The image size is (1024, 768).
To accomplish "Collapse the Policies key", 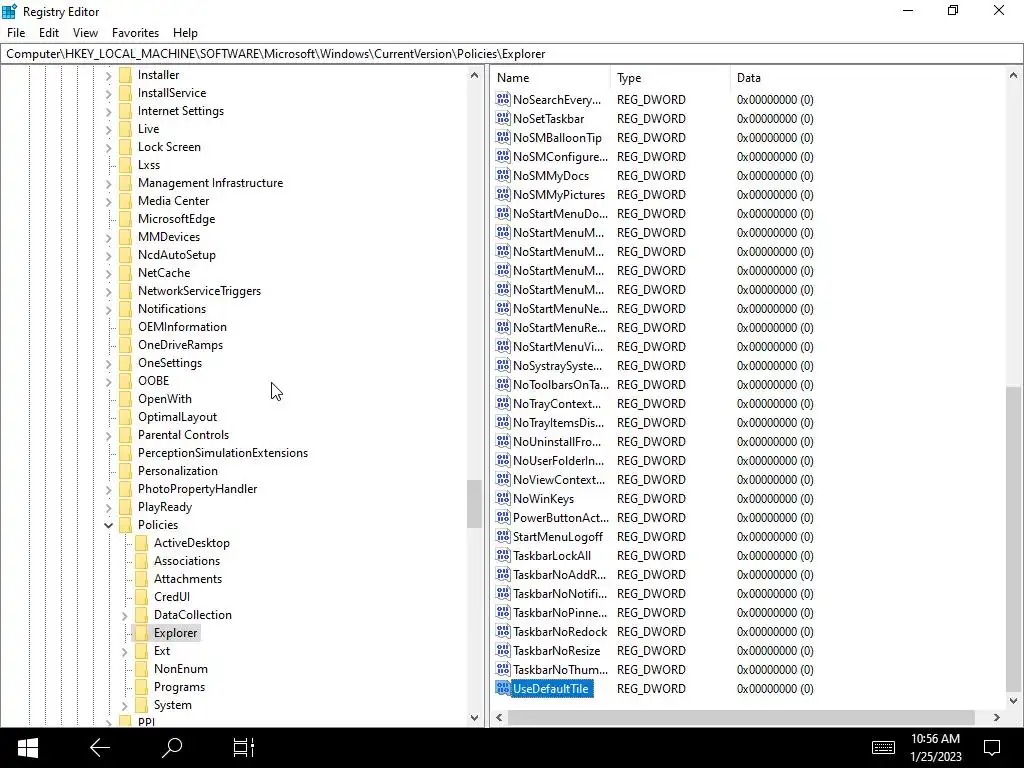I will pyautogui.click(x=108, y=525).
